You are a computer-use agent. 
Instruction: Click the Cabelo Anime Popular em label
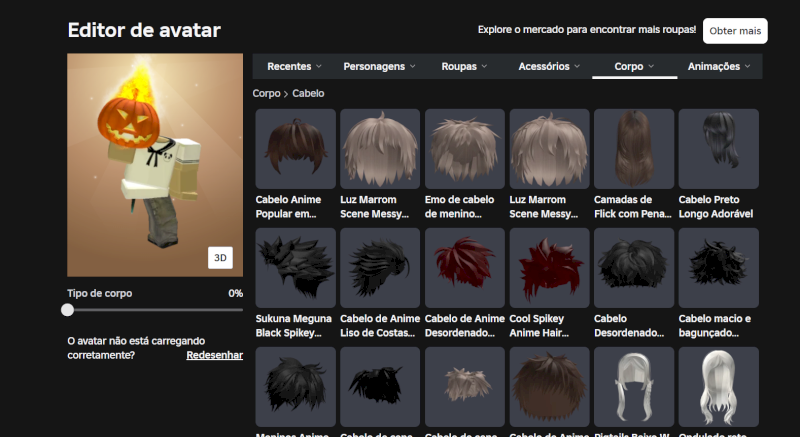click(288, 207)
